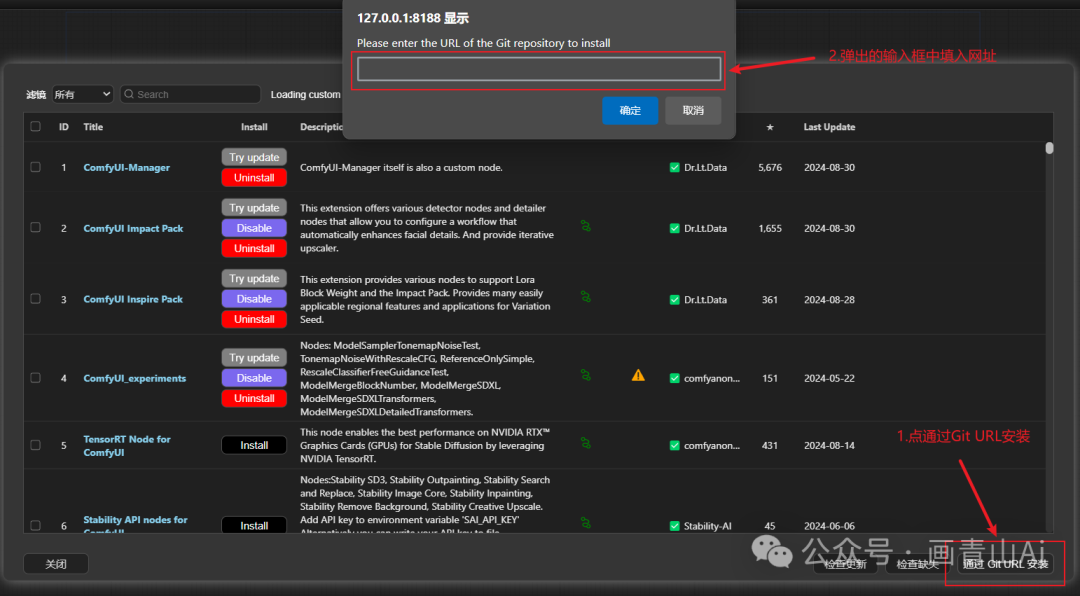
Task: Open the ComfyUI Impact Pack title link
Action: point(133,228)
